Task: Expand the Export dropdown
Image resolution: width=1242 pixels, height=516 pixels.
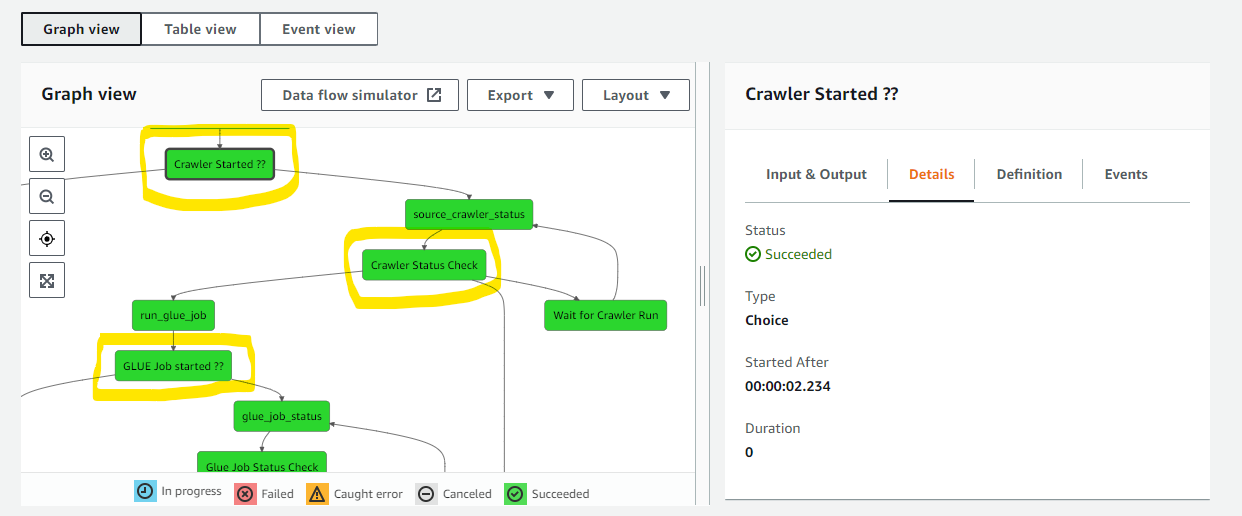Action: [x=520, y=95]
